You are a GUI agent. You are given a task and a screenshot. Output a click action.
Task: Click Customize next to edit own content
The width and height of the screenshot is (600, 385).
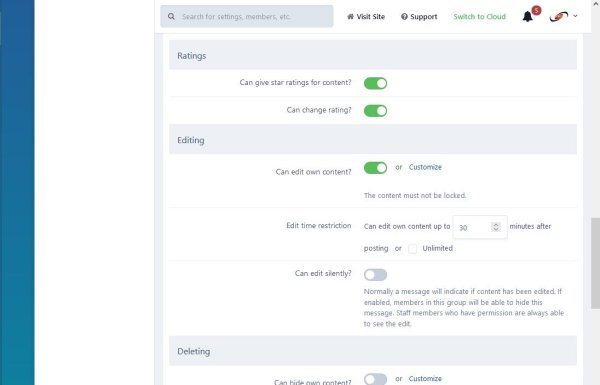425,167
